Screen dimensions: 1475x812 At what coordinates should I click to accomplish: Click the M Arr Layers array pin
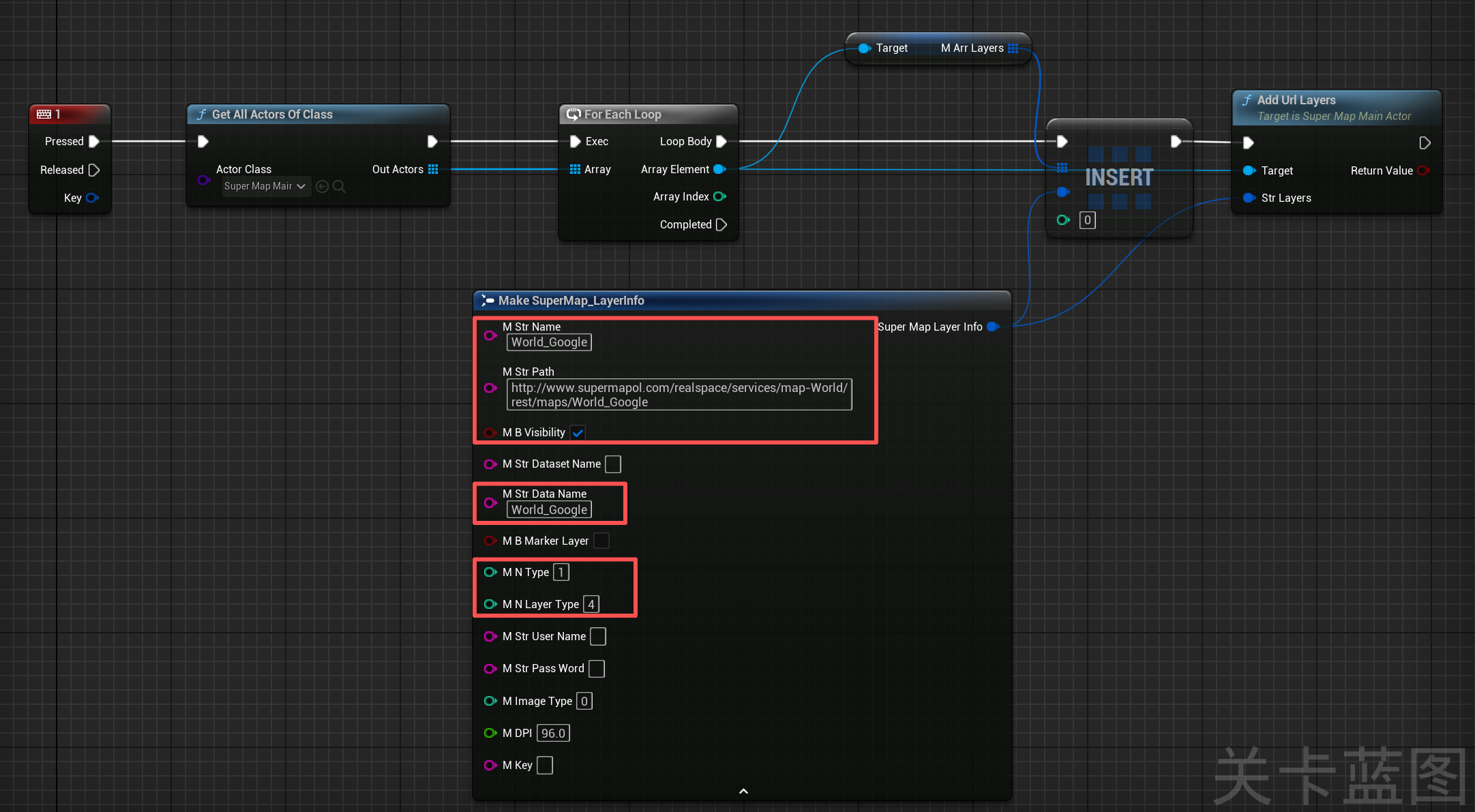click(1013, 48)
